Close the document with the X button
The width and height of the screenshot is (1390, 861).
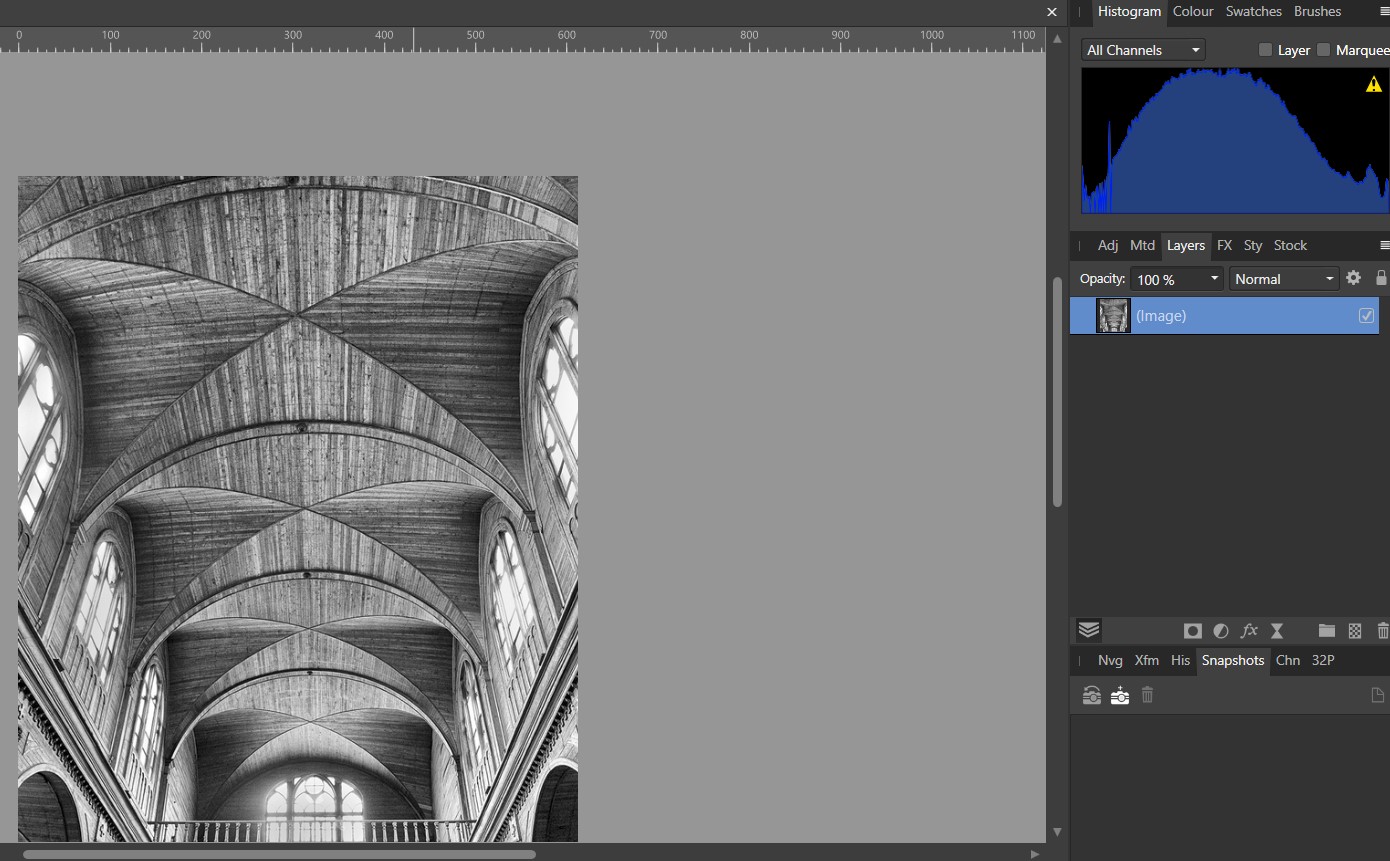coord(1051,12)
